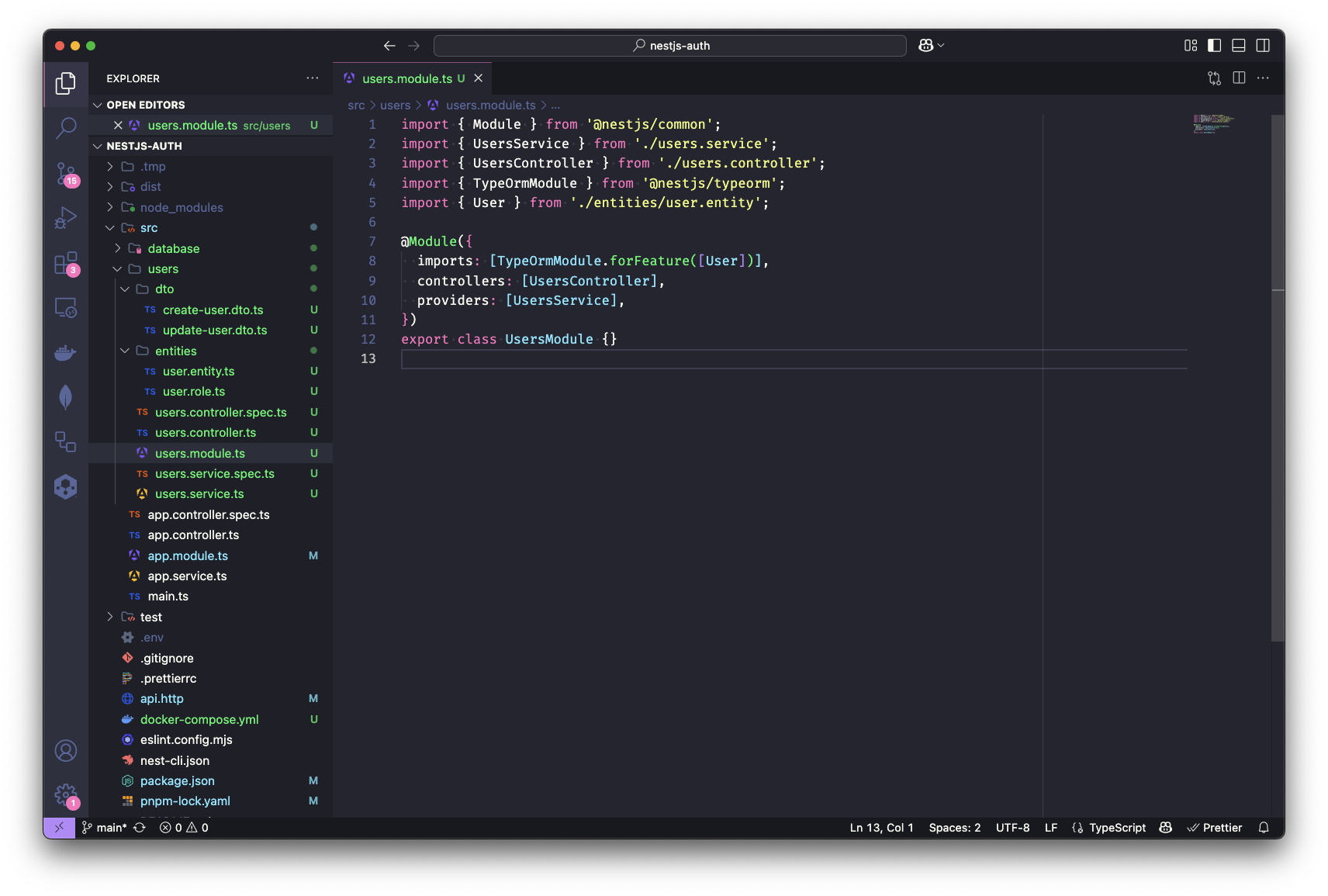Open users.service.ts file

199,494
